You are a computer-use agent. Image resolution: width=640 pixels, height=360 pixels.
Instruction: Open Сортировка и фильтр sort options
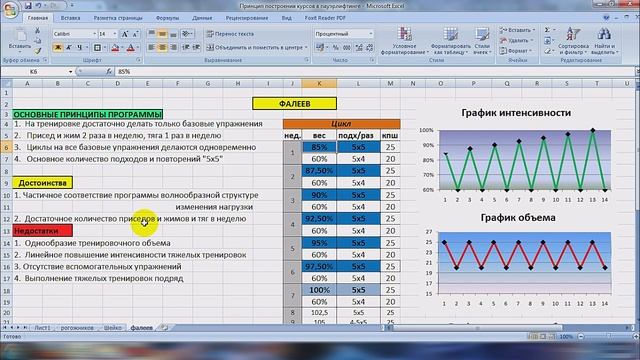point(573,41)
